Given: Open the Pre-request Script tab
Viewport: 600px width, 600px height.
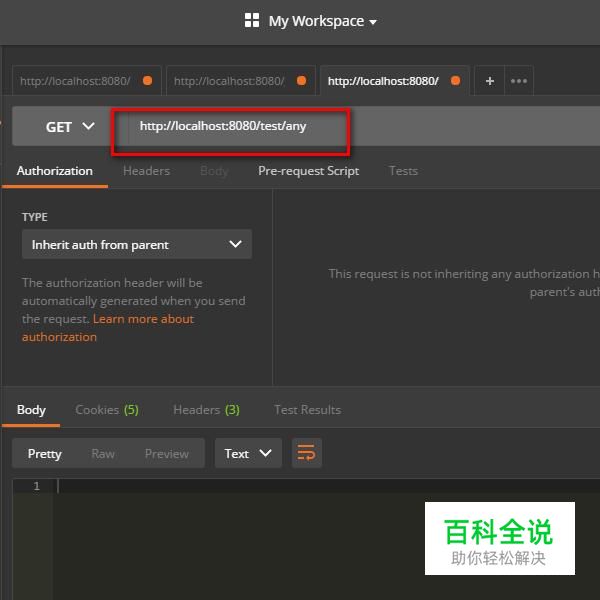Looking at the screenshot, I should [308, 171].
